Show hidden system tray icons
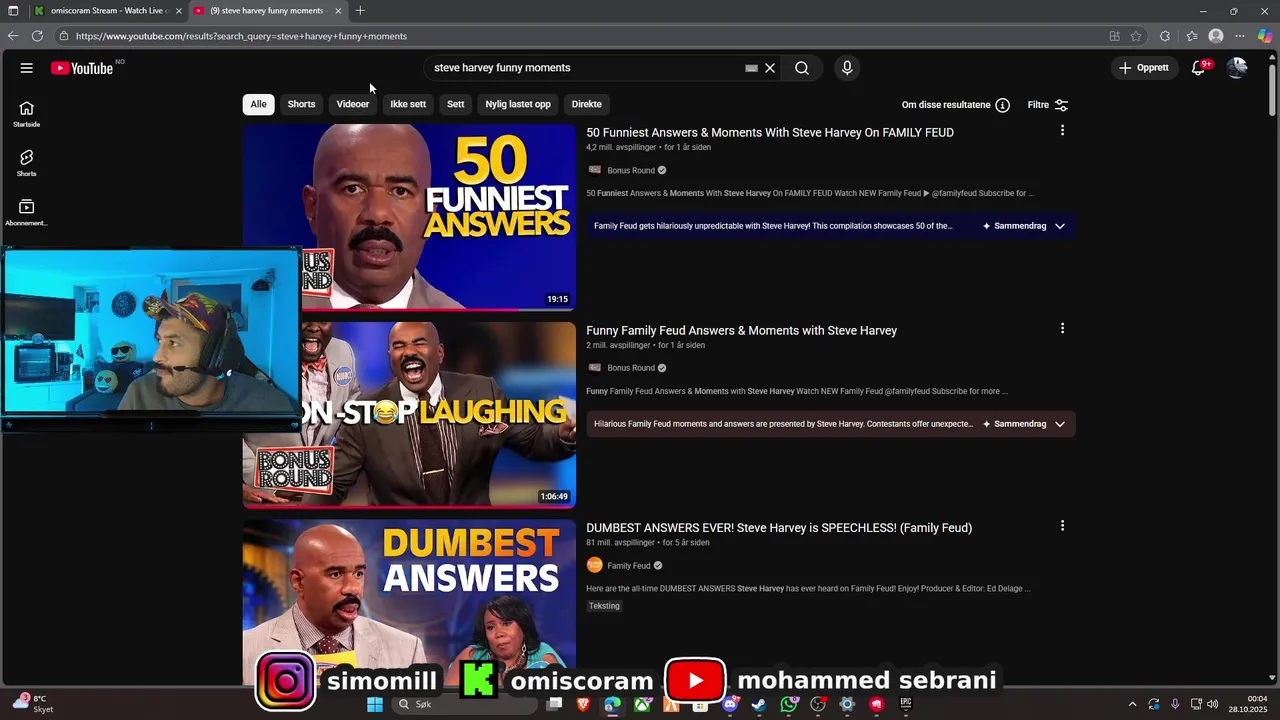The height and width of the screenshot is (720, 1280). [1132, 704]
